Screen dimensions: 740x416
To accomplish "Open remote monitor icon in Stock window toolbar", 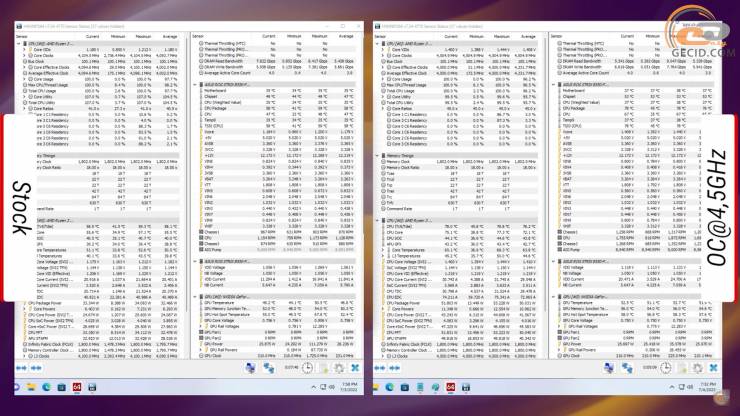I will [x=251, y=368].
